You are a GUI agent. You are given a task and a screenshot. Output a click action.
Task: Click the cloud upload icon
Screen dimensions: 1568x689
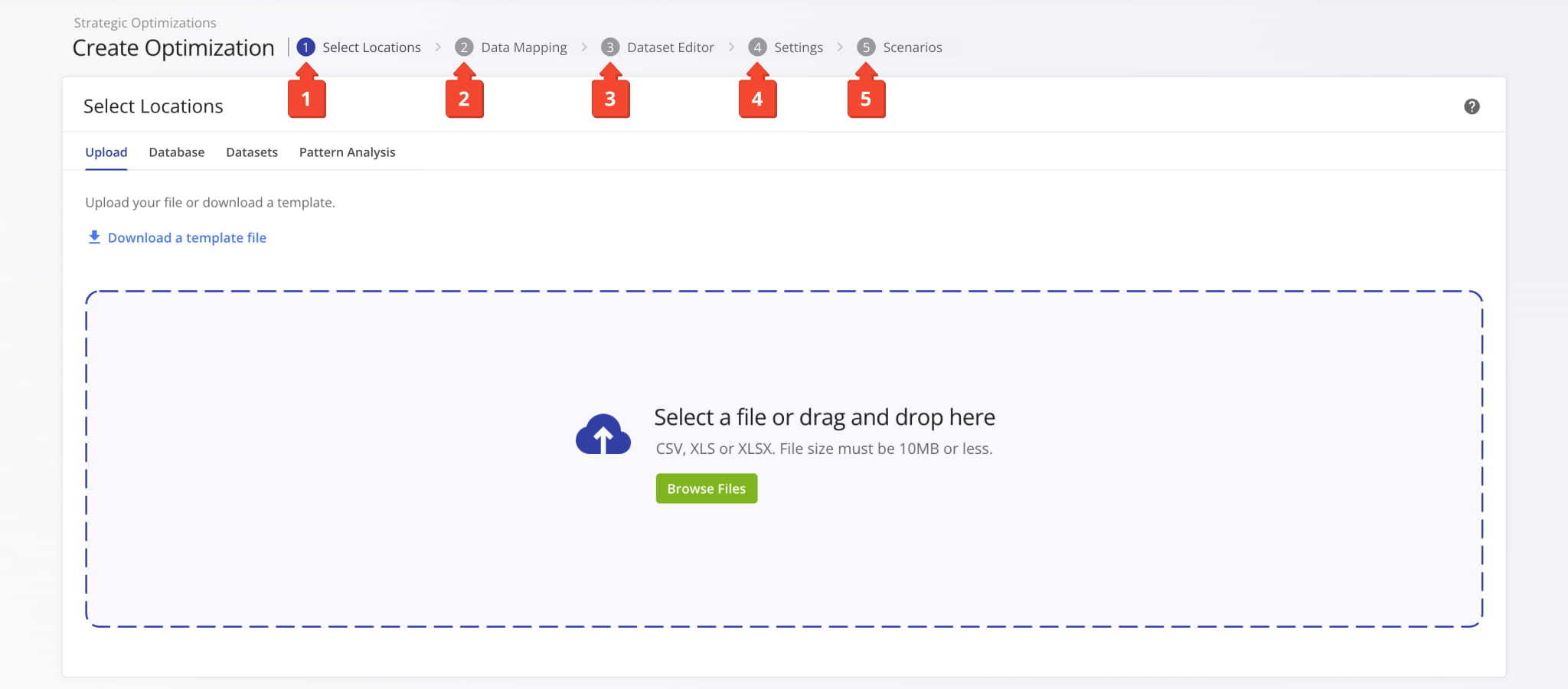[603, 434]
